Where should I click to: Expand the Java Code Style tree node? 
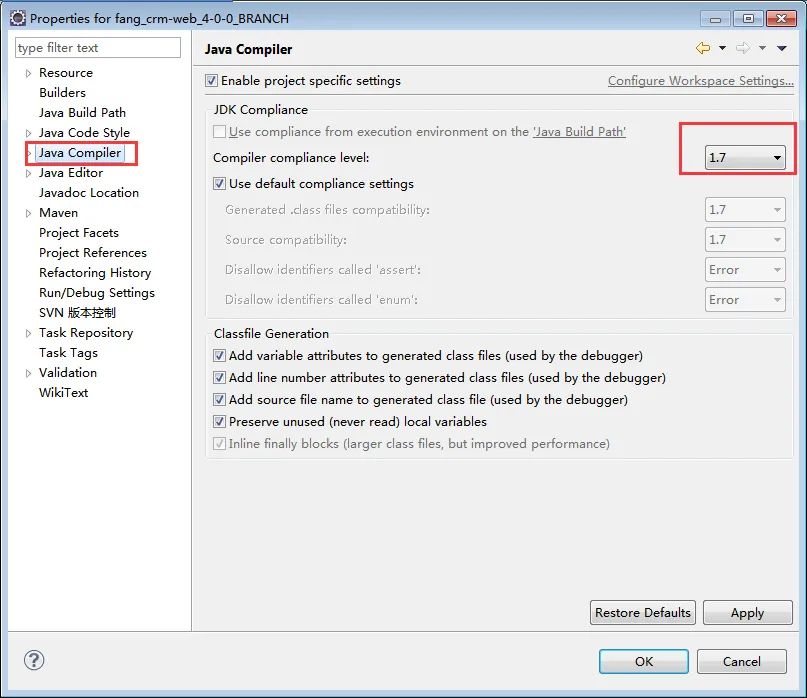click(28, 133)
